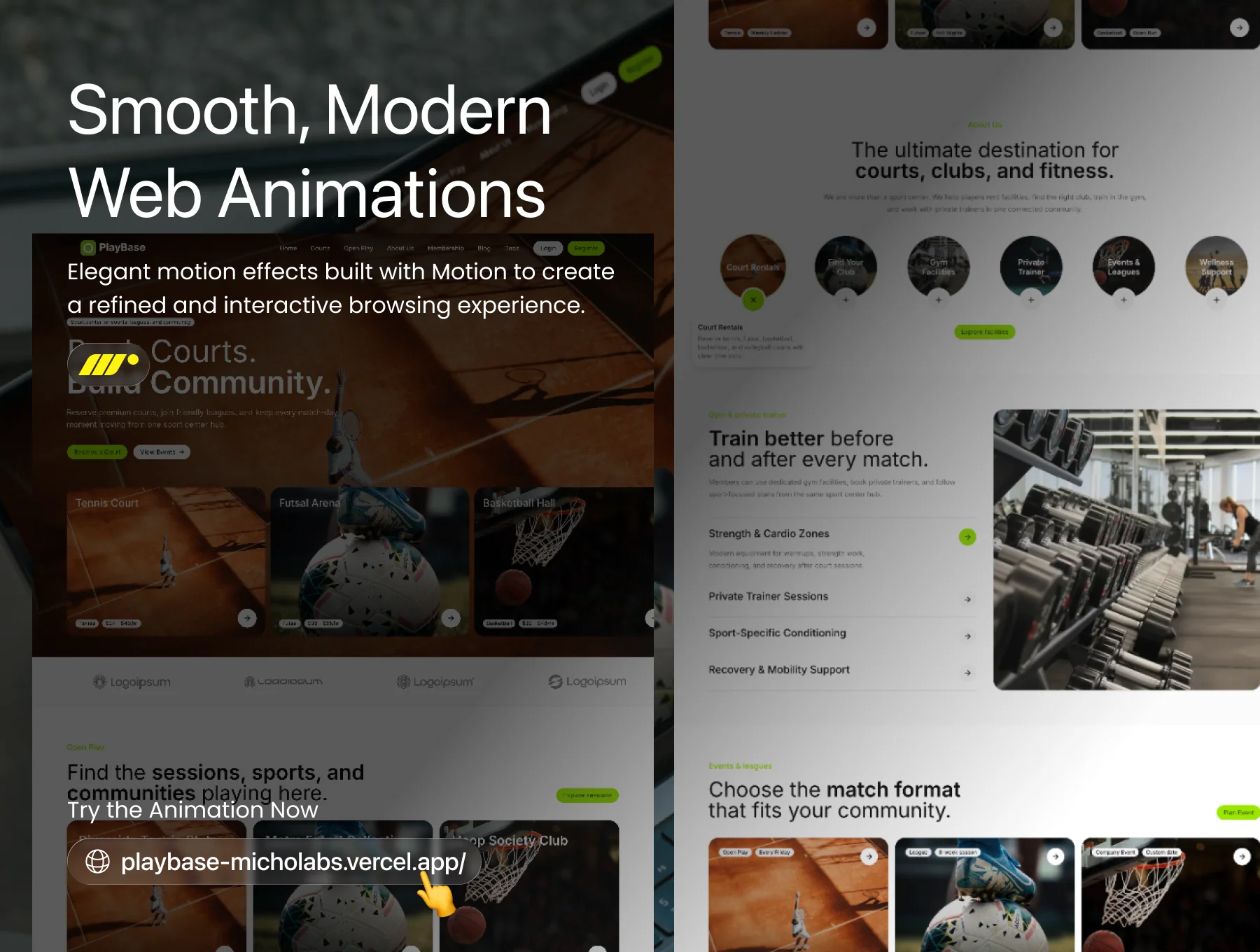Click arrow on the top Futsal card

[1053, 28]
